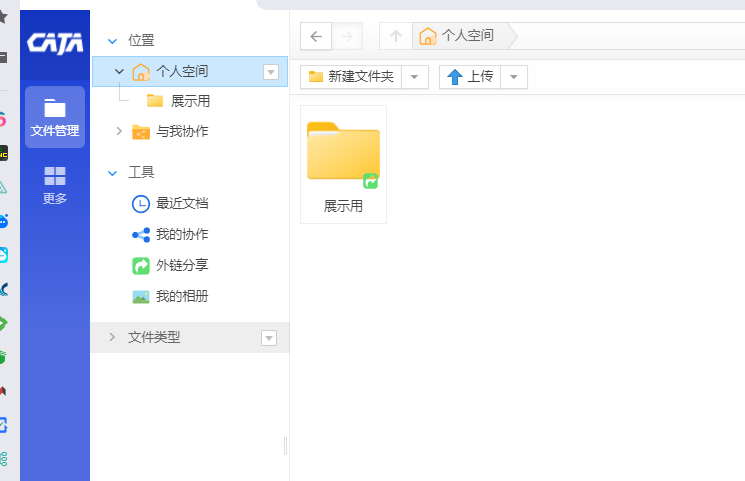The image size is (745, 481).
Task: Collapse the 工具 section
Action: [113, 172]
